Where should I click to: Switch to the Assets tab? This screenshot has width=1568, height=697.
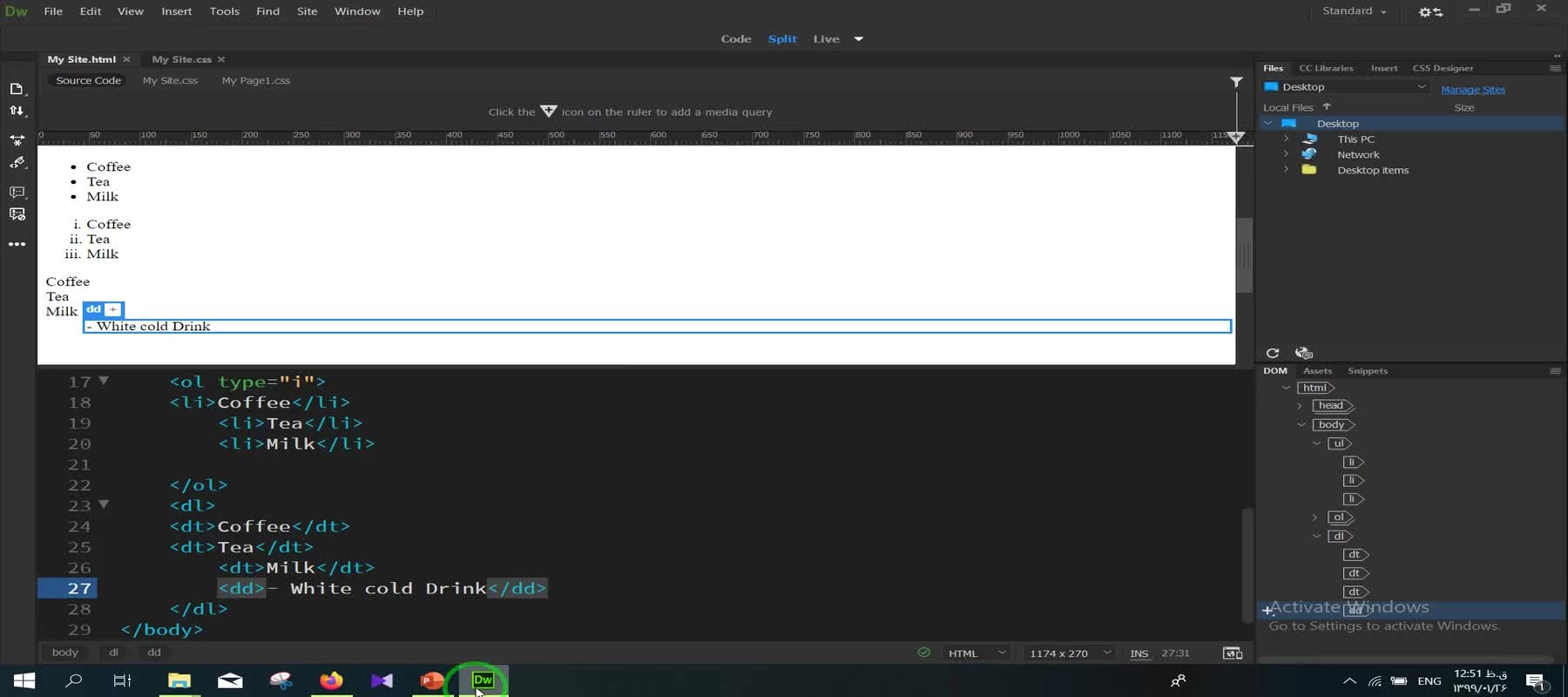[x=1317, y=371]
